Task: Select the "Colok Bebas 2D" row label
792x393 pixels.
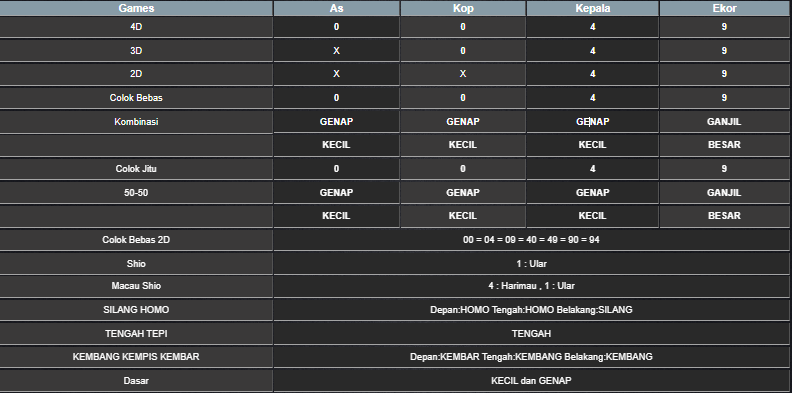Action: point(136,240)
